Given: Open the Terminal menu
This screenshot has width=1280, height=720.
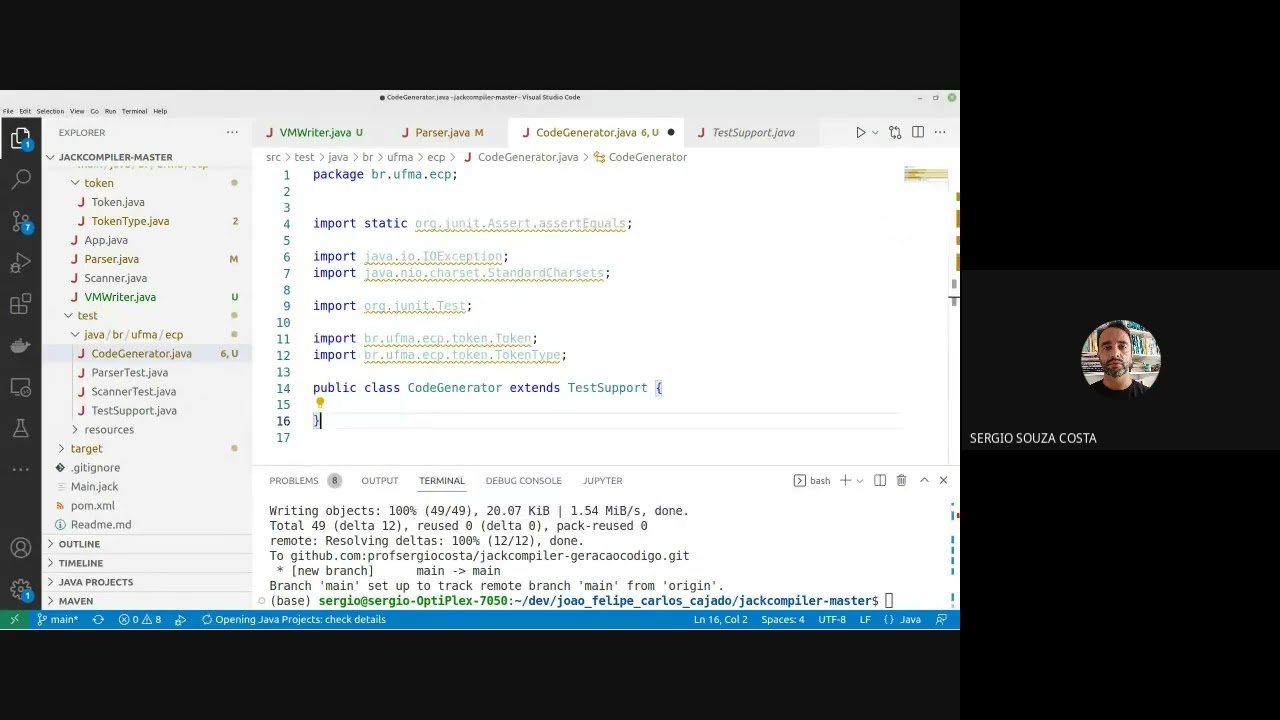Looking at the screenshot, I should (134, 111).
